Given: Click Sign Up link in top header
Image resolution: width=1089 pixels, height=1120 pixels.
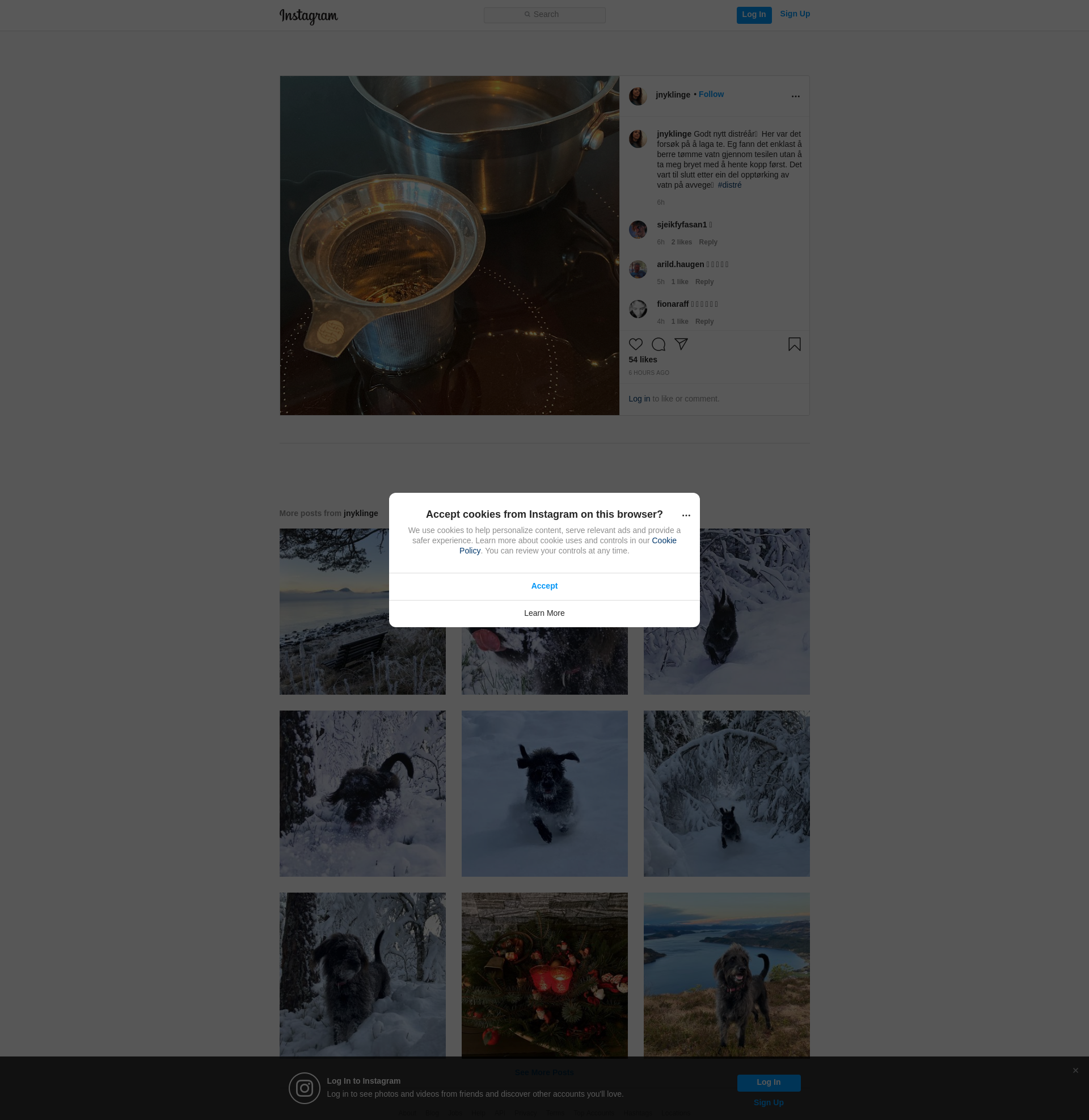Looking at the screenshot, I should click(795, 14).
